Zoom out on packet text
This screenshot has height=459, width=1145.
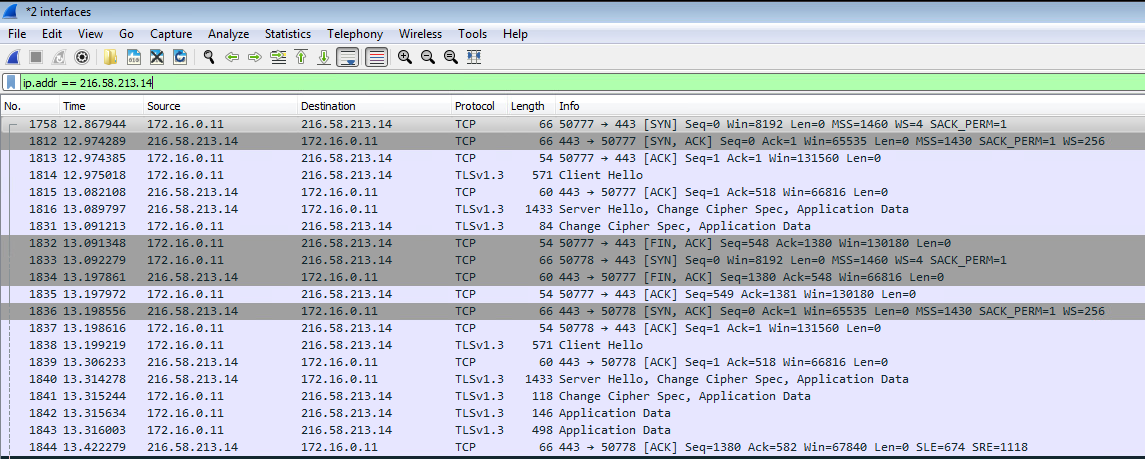pos(428,57)
